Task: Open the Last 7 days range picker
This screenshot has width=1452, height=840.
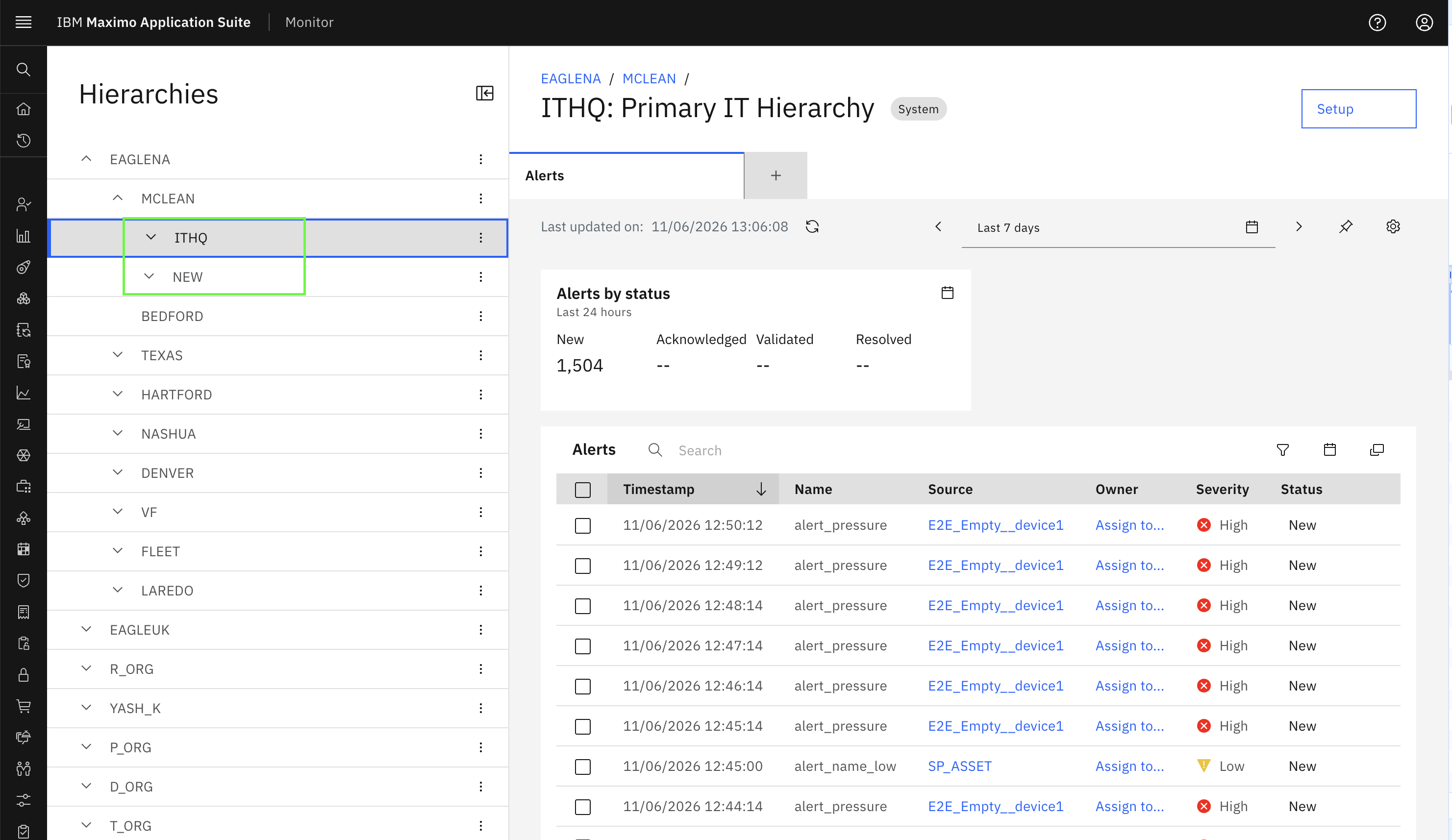Action: [1118, 227]
